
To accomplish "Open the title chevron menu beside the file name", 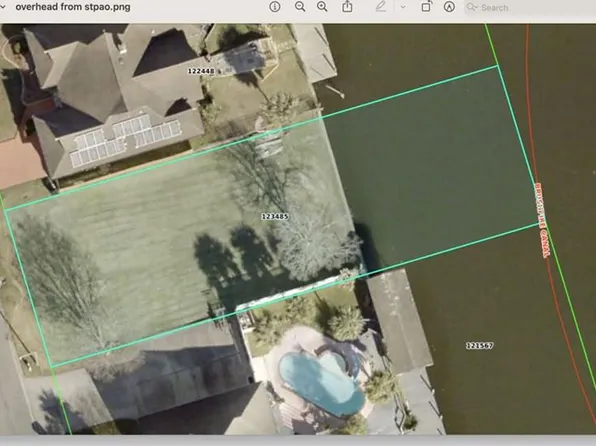I will point(3,7).
